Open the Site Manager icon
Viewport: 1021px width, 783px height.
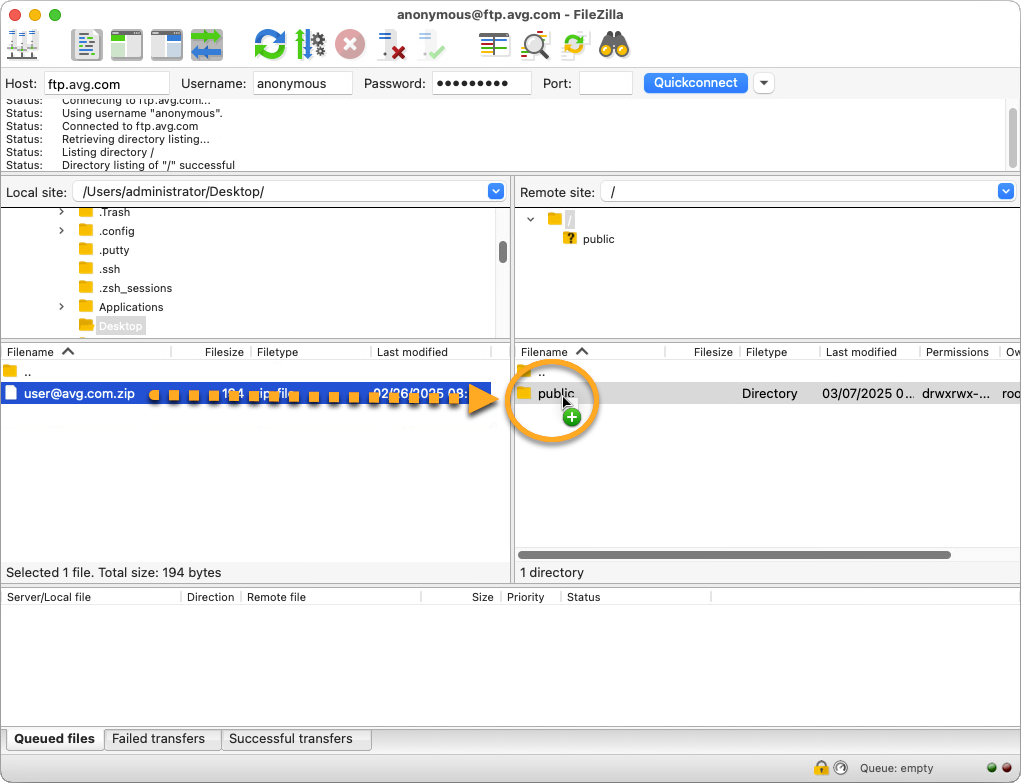(x=22, y=45)
